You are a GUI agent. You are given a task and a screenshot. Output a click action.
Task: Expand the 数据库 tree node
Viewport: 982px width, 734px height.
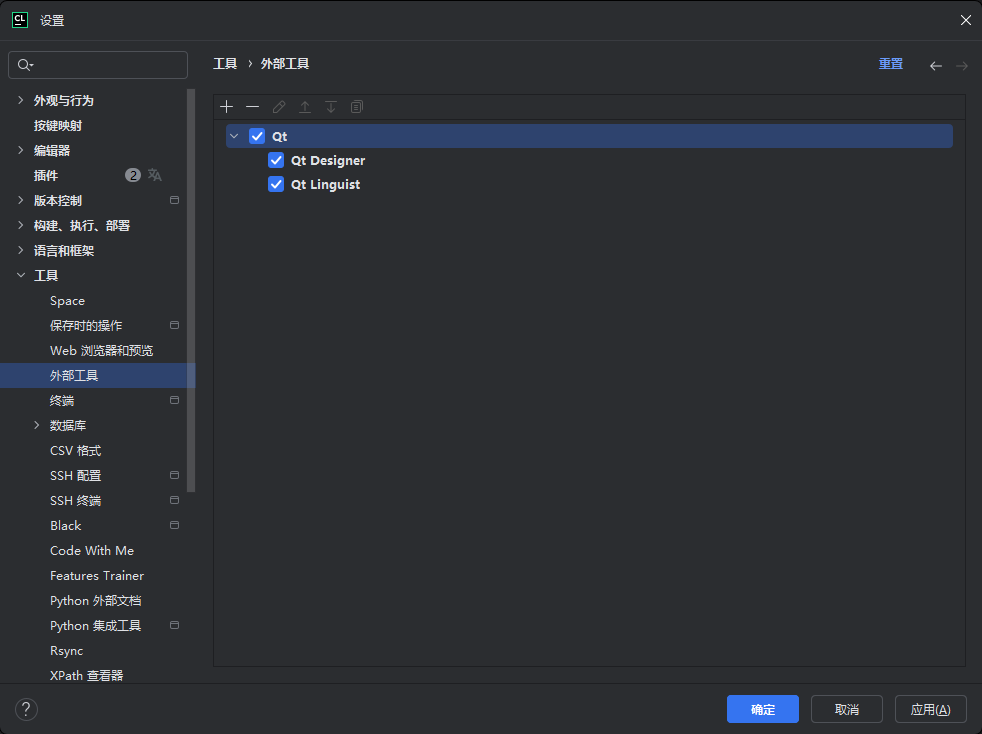(37, 425)
